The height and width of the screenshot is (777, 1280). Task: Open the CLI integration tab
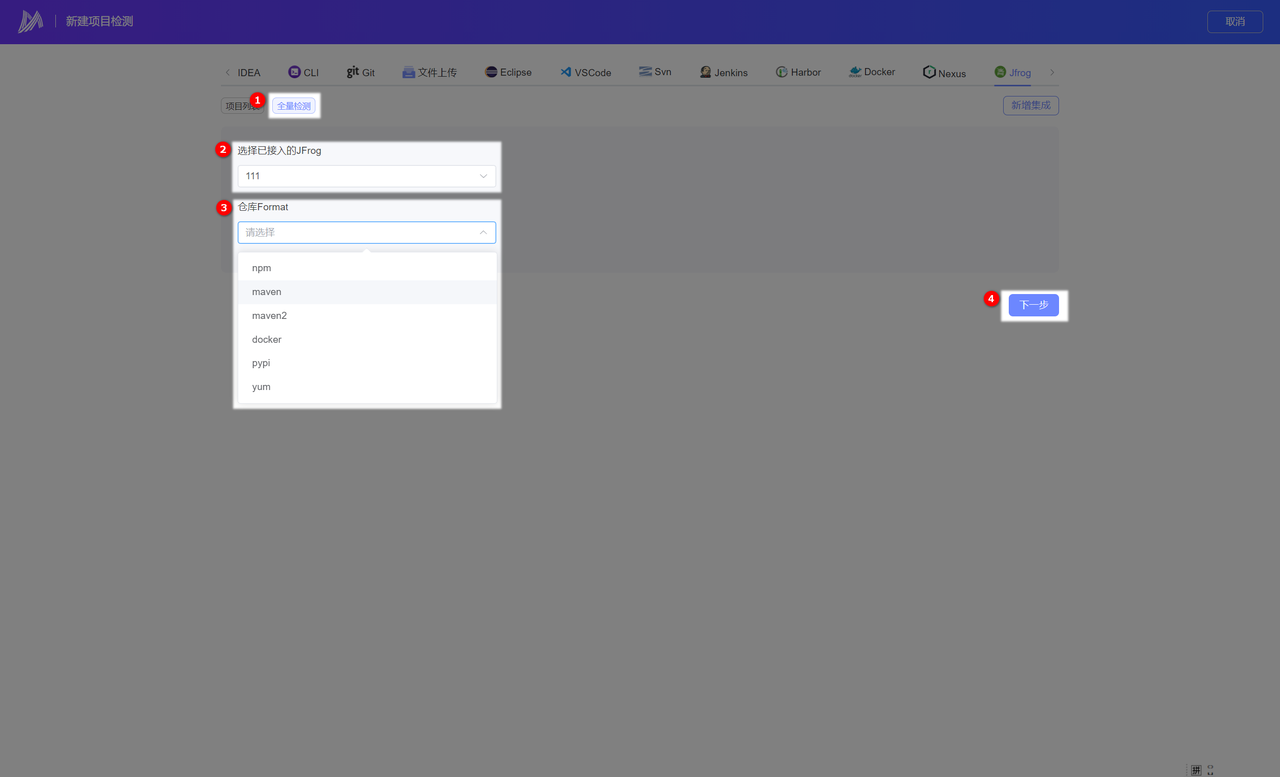click(x=303, y=72)
